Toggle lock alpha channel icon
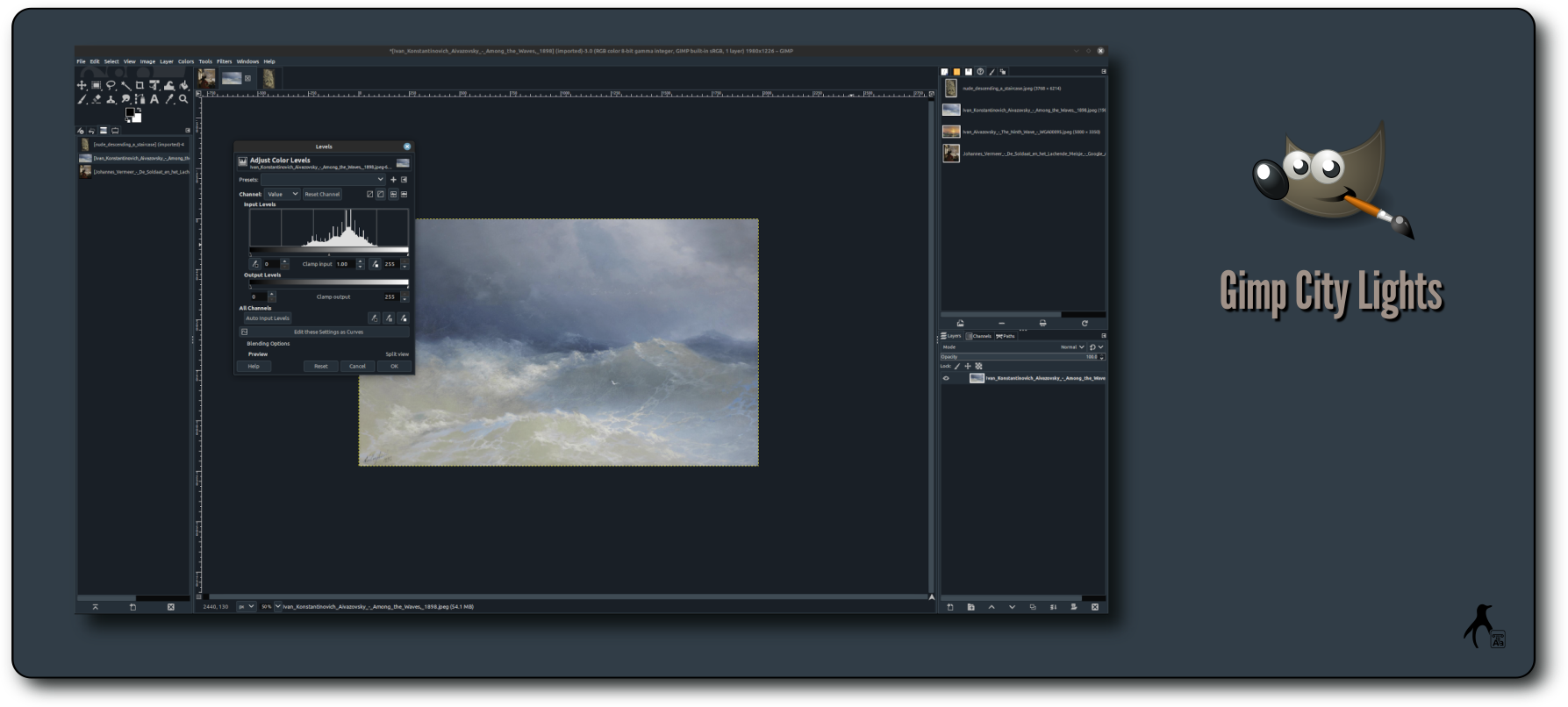1568x707 pixels. 978,366
